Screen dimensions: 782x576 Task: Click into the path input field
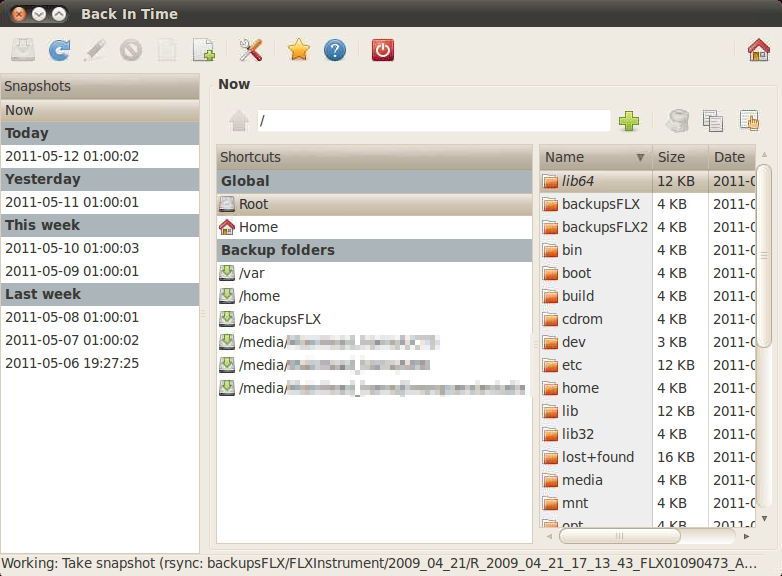click(433, 121)
